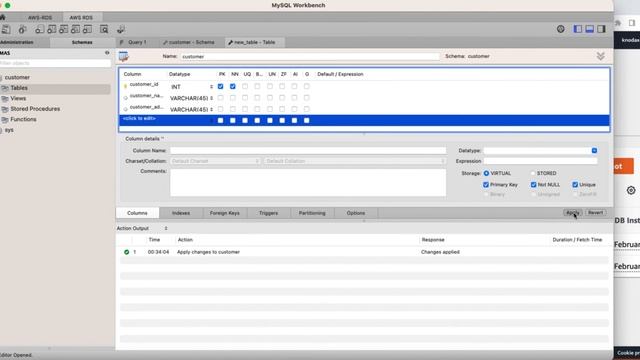Select the Views tree item
640x360 pixels.
[18, 98]
